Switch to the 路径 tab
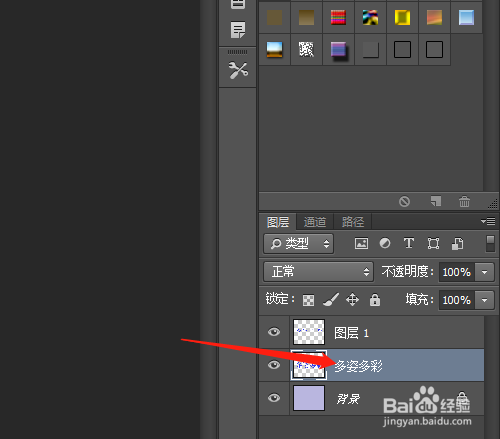 click(x=353, y=222)
